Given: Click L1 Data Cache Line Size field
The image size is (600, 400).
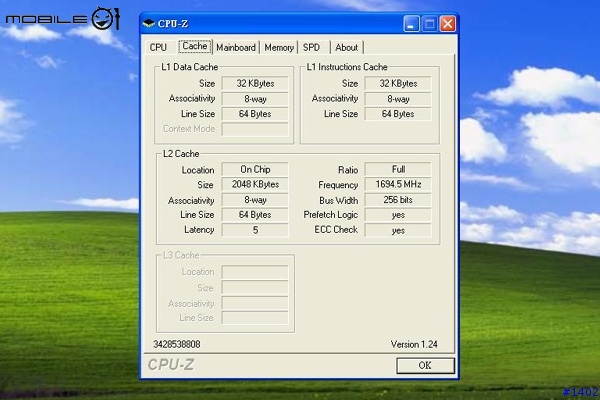Looking at the screenshot, I should click(x=255, y=114).
